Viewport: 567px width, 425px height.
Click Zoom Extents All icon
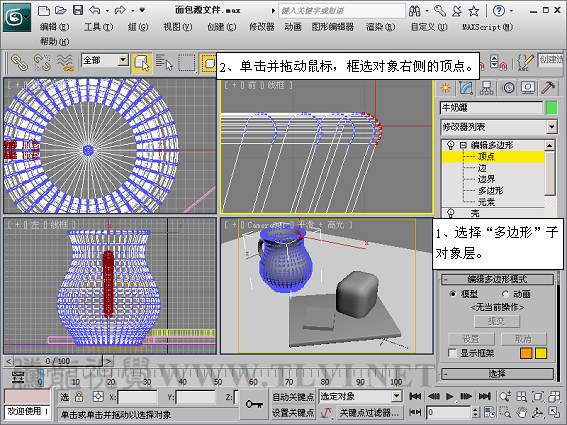[x=554, y=397]
